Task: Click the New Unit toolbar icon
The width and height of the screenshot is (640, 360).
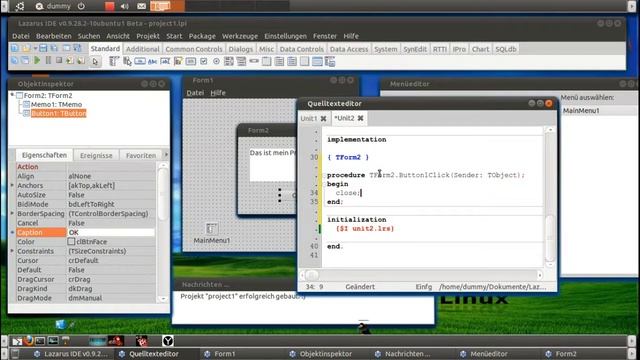Action: [x=14, y=48]
